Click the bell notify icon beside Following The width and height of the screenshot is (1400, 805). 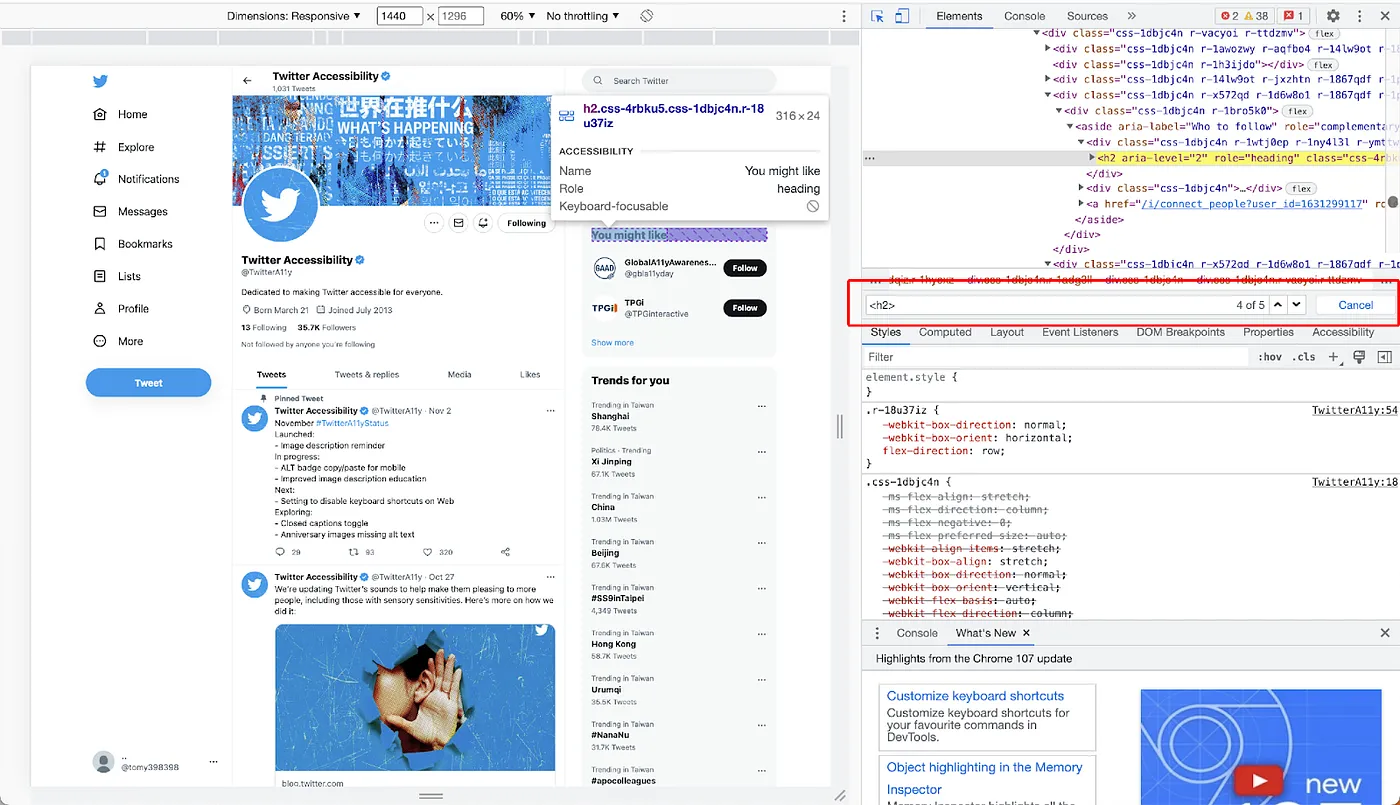[483, 223]
